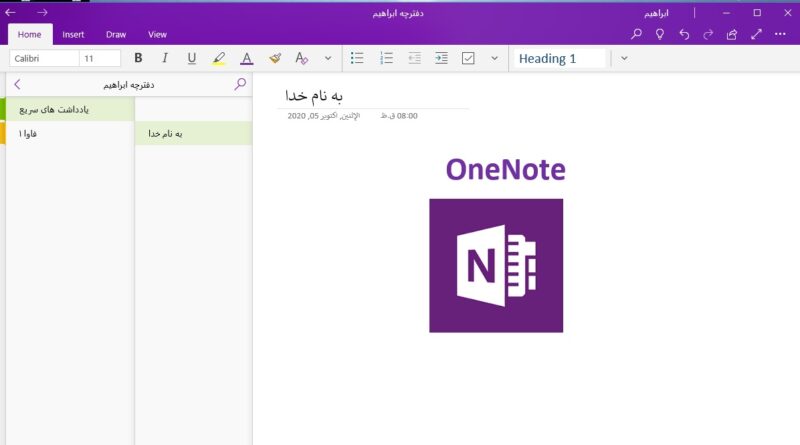Screen dimensions: 800x445
Task: Decrease the paragraph indent
Action: (x=414, y=59)
